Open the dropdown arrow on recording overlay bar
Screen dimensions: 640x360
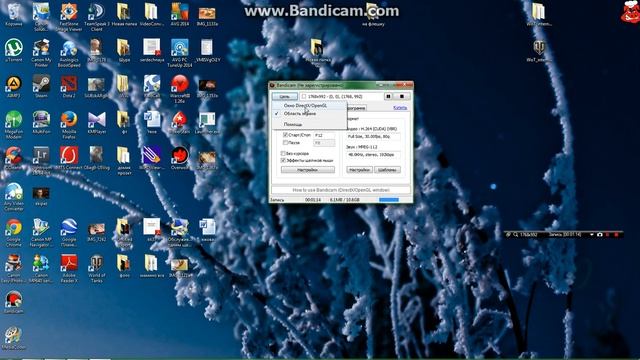(x=591, y=235)
